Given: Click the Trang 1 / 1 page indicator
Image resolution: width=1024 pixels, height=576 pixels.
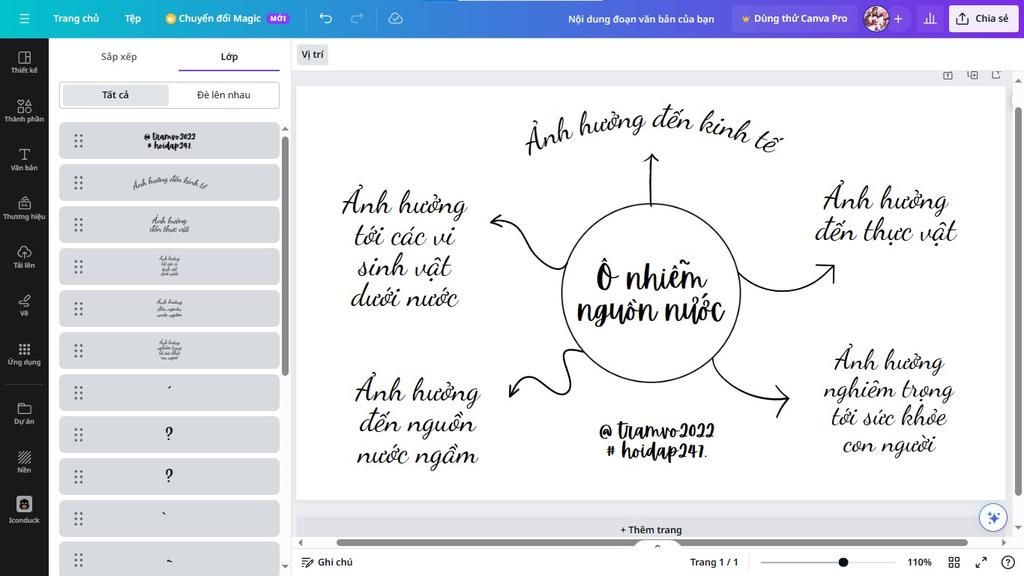Looking at the screenshot, I should click(714, 562).
